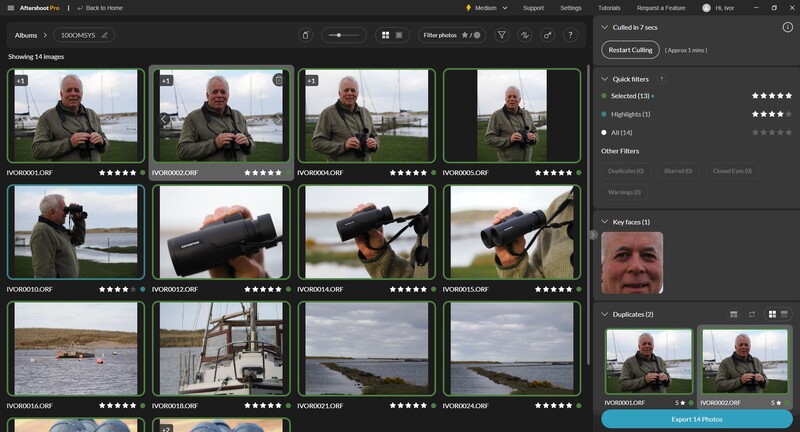Switch to single image view in toolbar

pos(399,35)
